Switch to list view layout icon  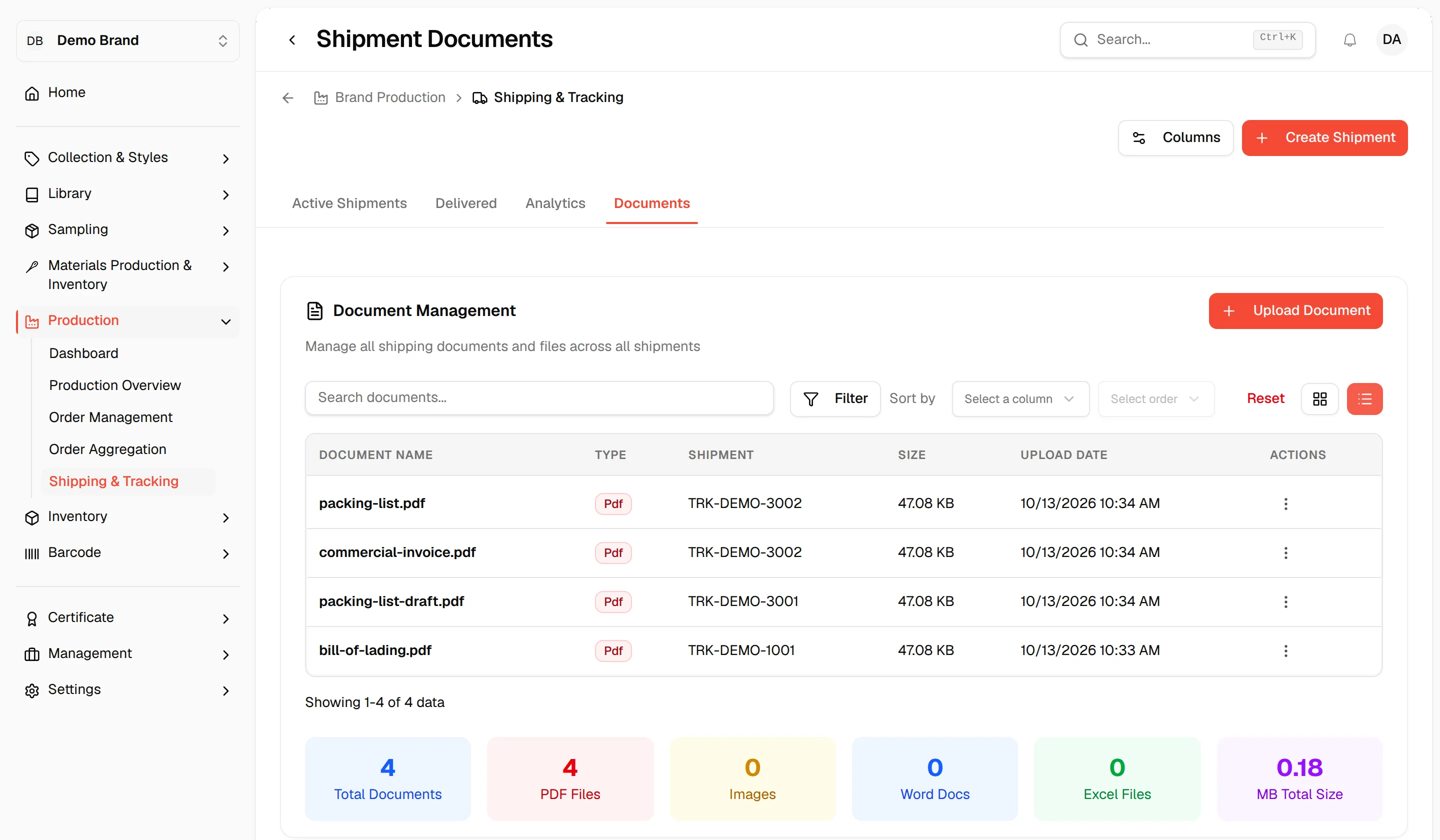[x=1364, y=399]
